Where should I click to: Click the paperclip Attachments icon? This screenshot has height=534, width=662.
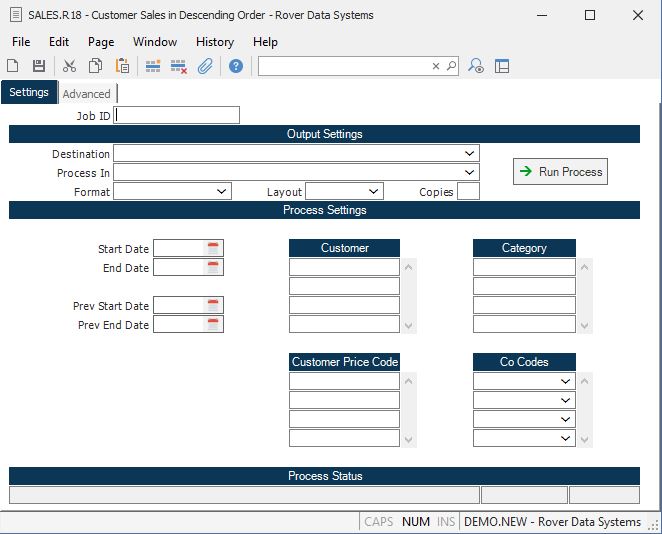pos(204,66)
